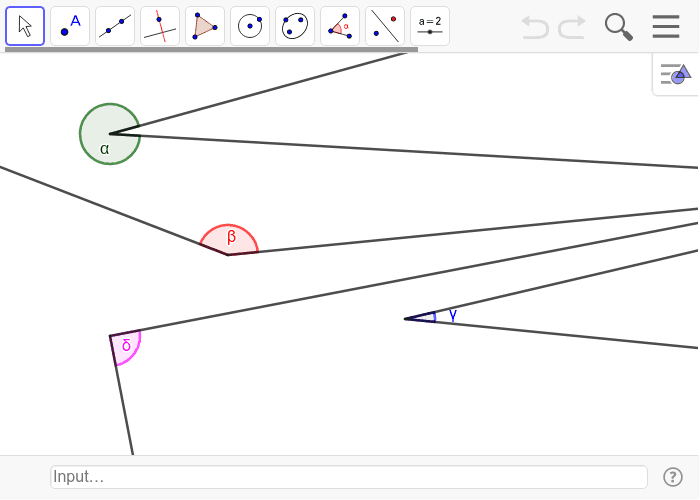Choose the Slider a=2 tool
The width and height of the screenshot is (700, 500).
point(430,26)
